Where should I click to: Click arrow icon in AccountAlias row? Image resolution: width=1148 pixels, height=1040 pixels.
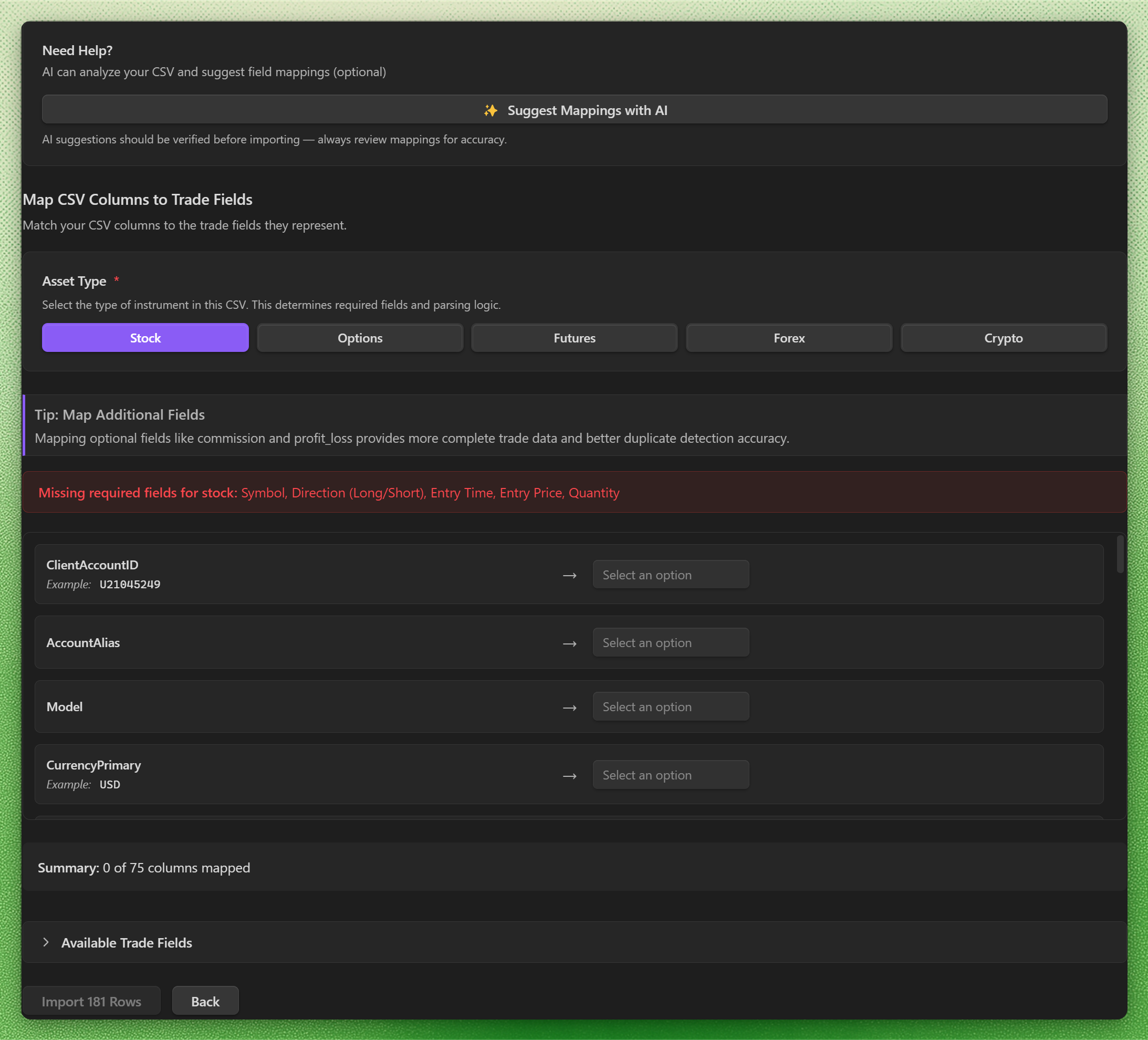tap(569, 643)
